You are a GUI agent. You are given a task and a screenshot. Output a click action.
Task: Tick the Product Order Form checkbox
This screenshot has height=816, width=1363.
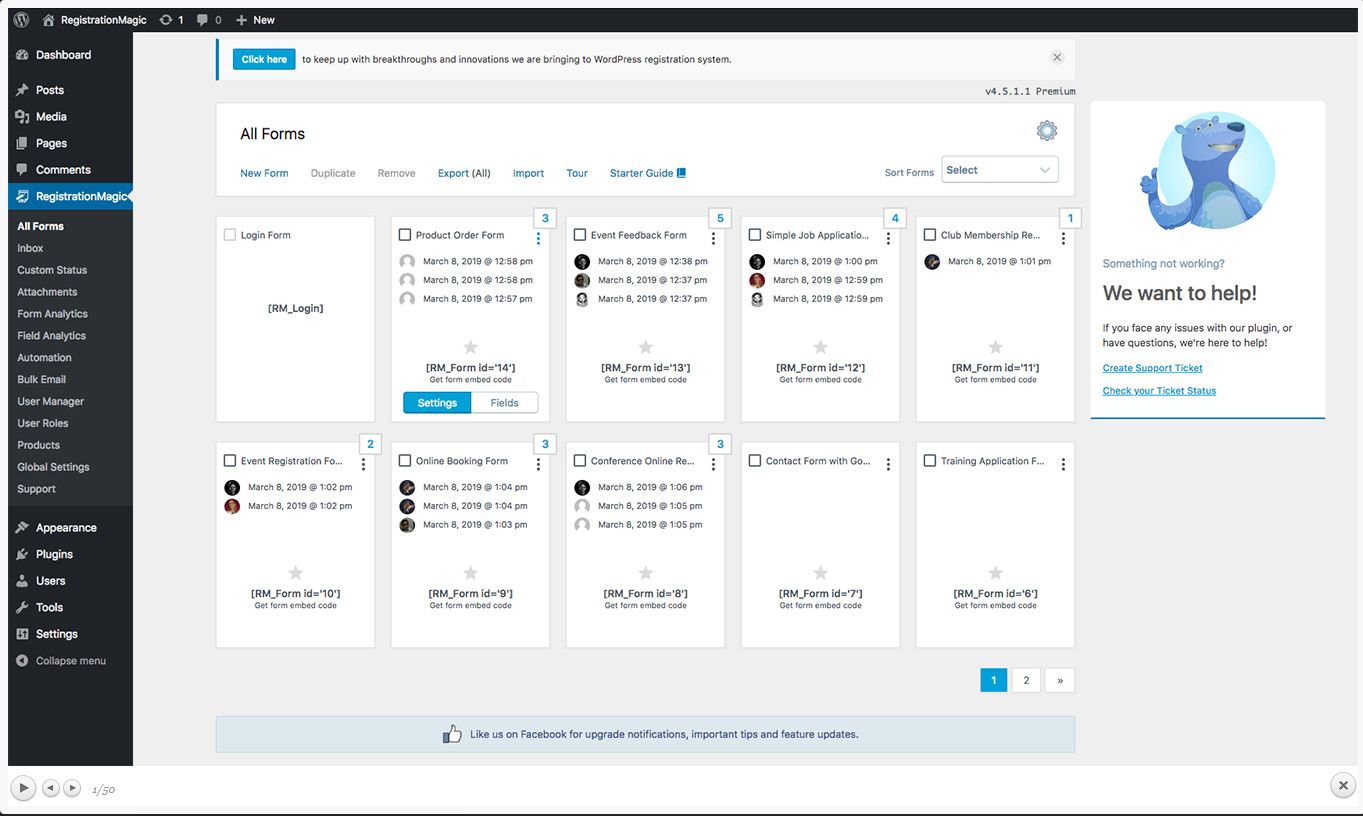click(405, 235)
